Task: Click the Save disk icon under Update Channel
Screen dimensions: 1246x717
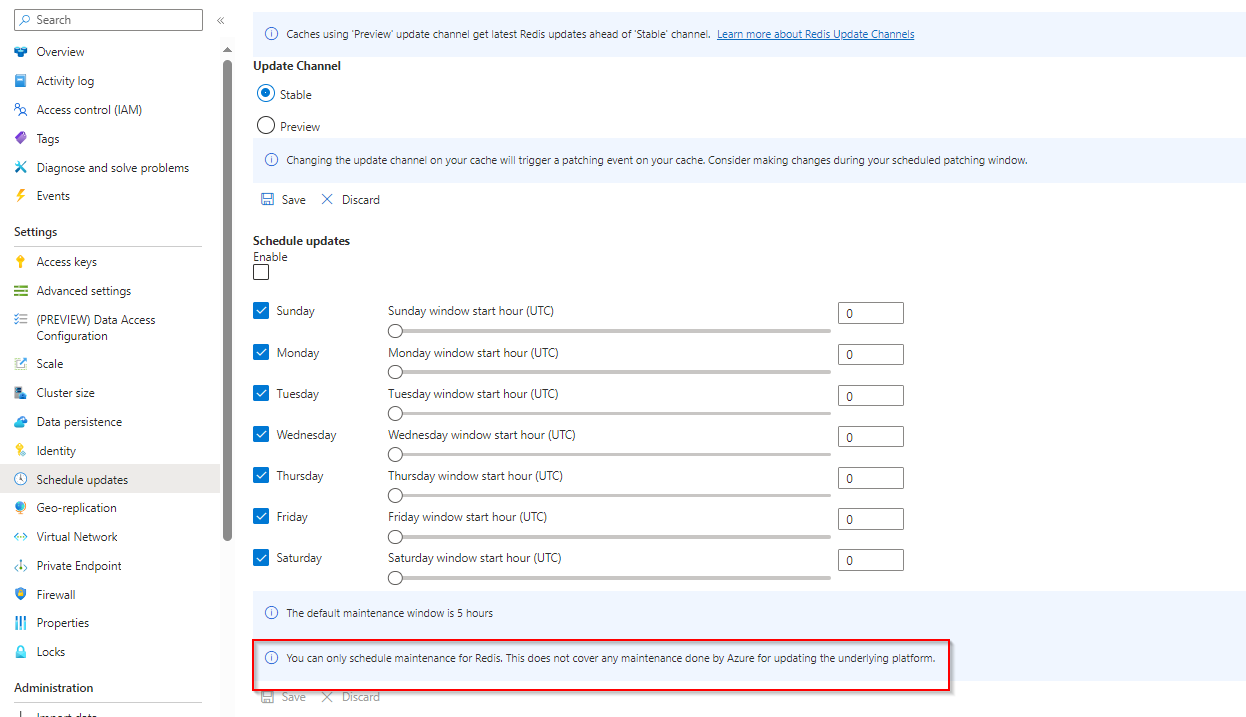Action: (x=267, y=200)
